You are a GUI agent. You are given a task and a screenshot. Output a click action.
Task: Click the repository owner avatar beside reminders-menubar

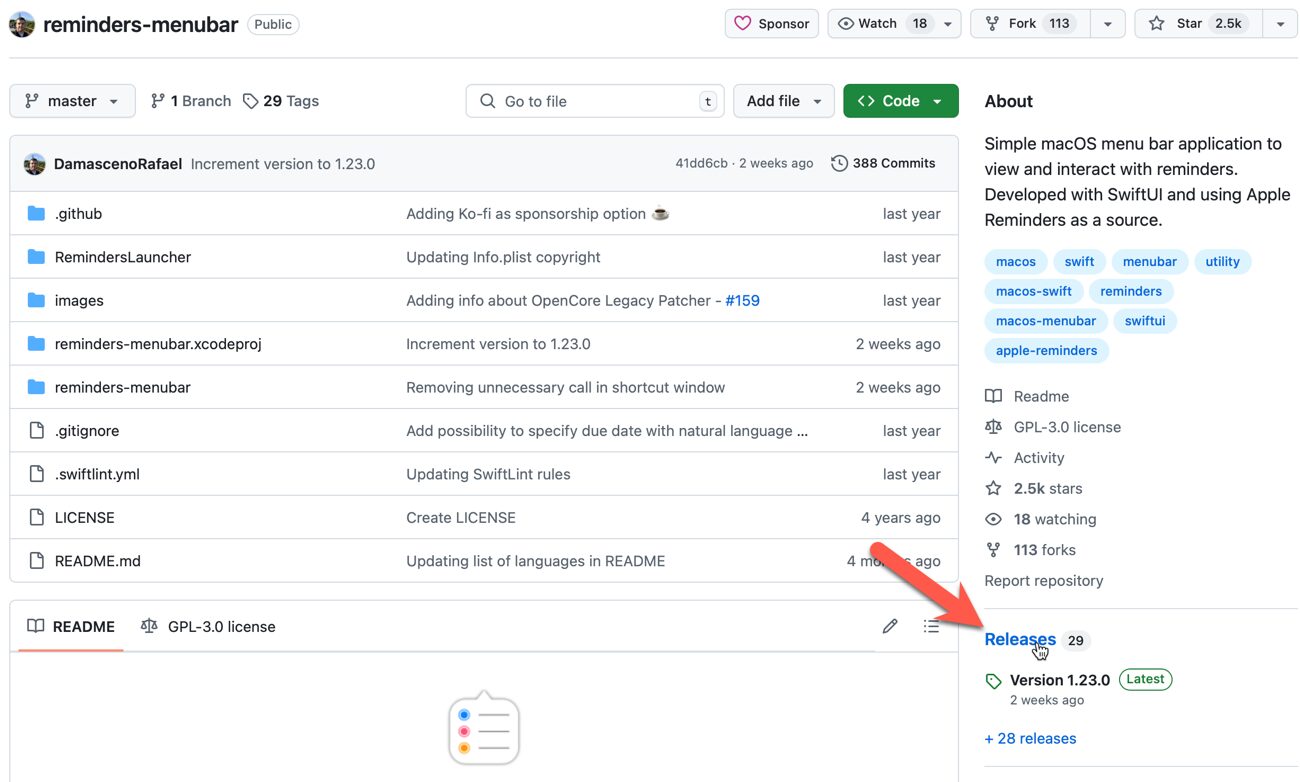click(22, 24)
